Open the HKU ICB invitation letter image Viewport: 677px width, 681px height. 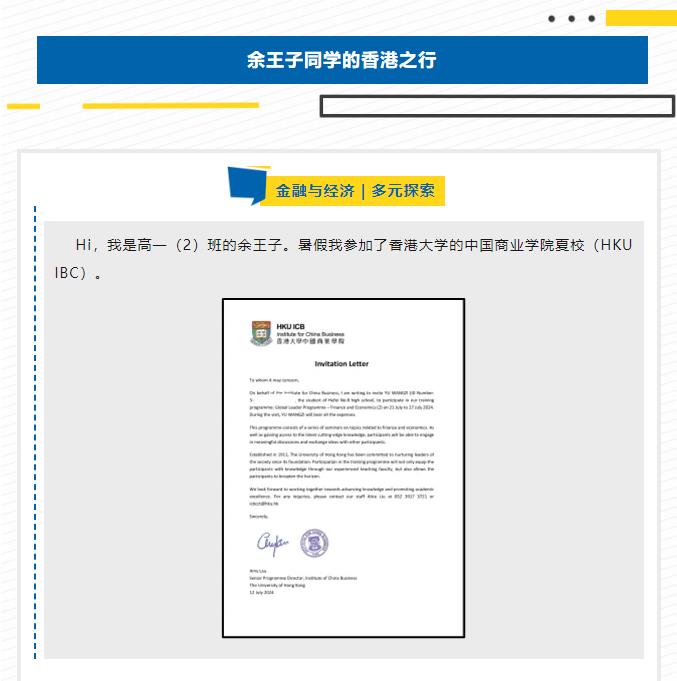tap(343, 468)
